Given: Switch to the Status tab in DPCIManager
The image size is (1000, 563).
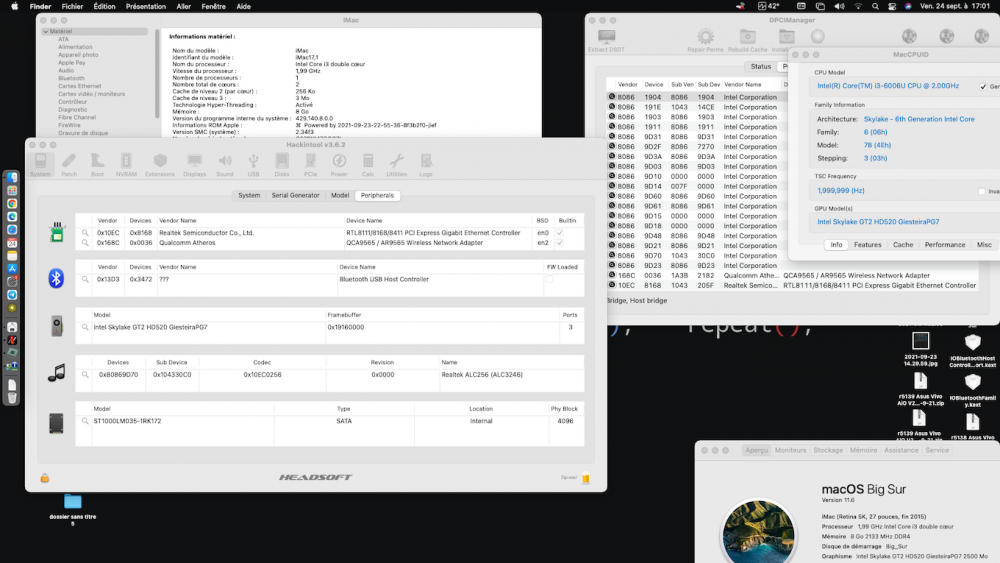Looking at the screenshot, I should [760, 66].
